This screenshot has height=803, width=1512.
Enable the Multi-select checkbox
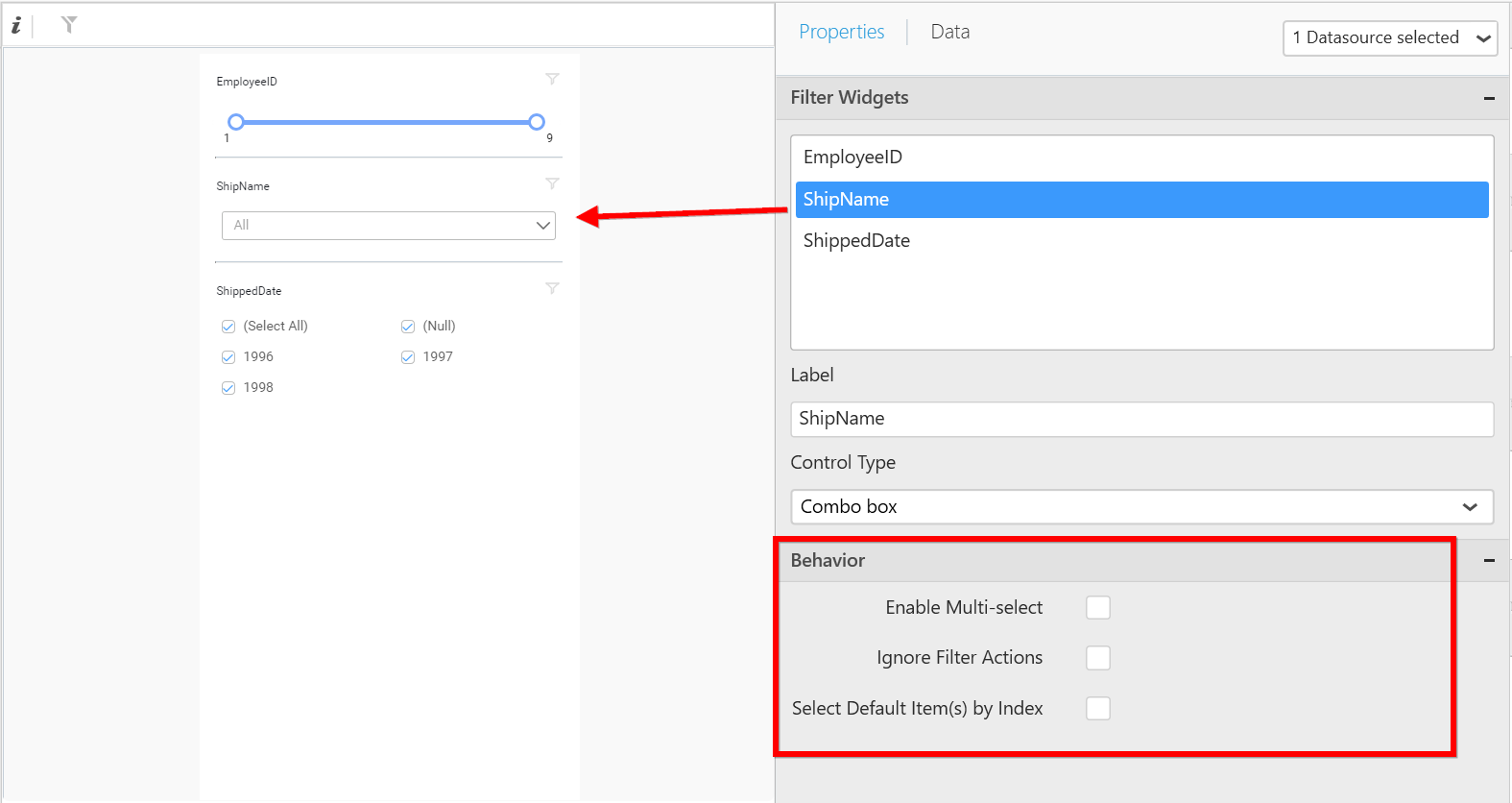(x=1097, y=608)
